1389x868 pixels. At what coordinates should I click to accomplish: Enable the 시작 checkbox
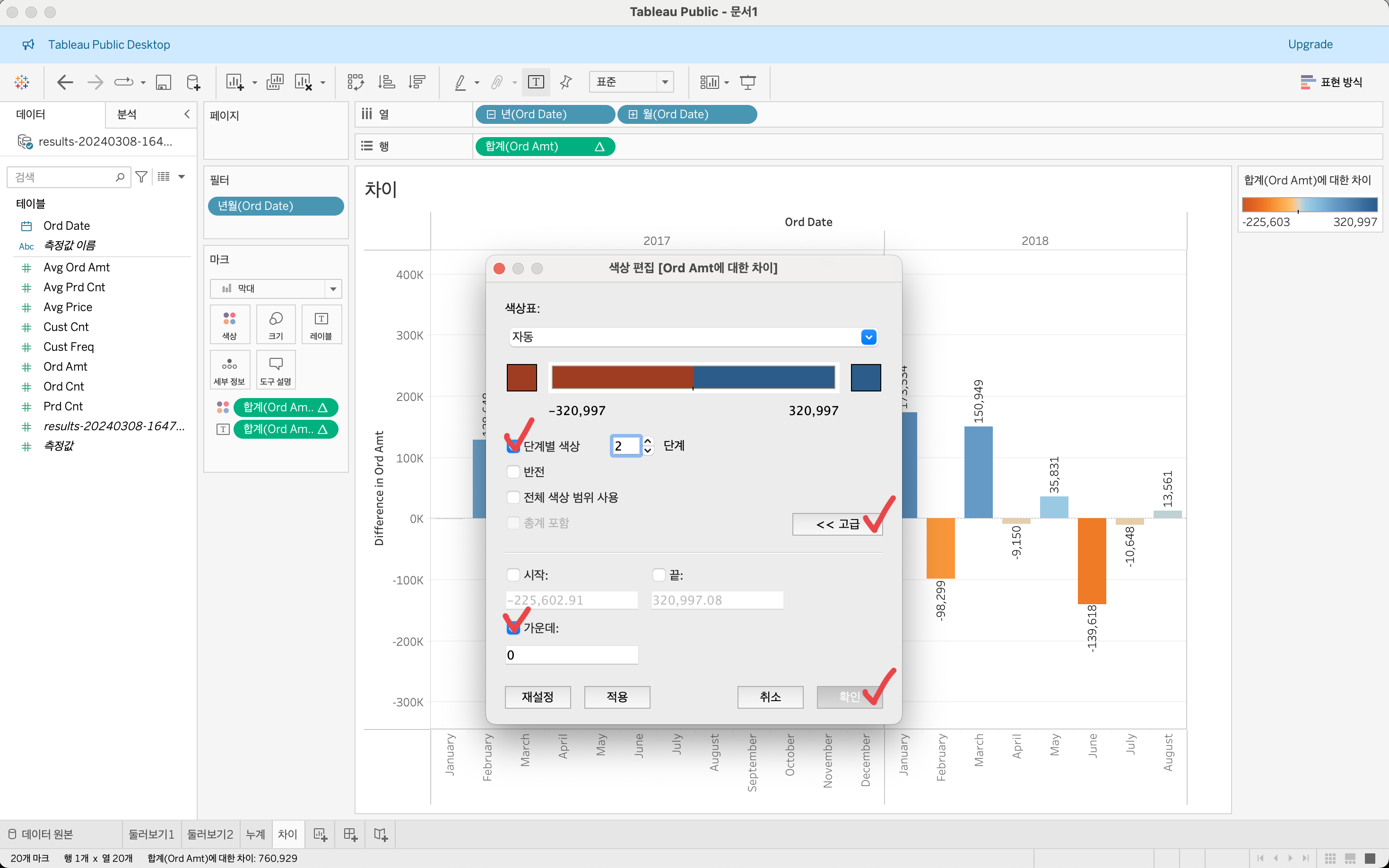click(x=513, y=575)
